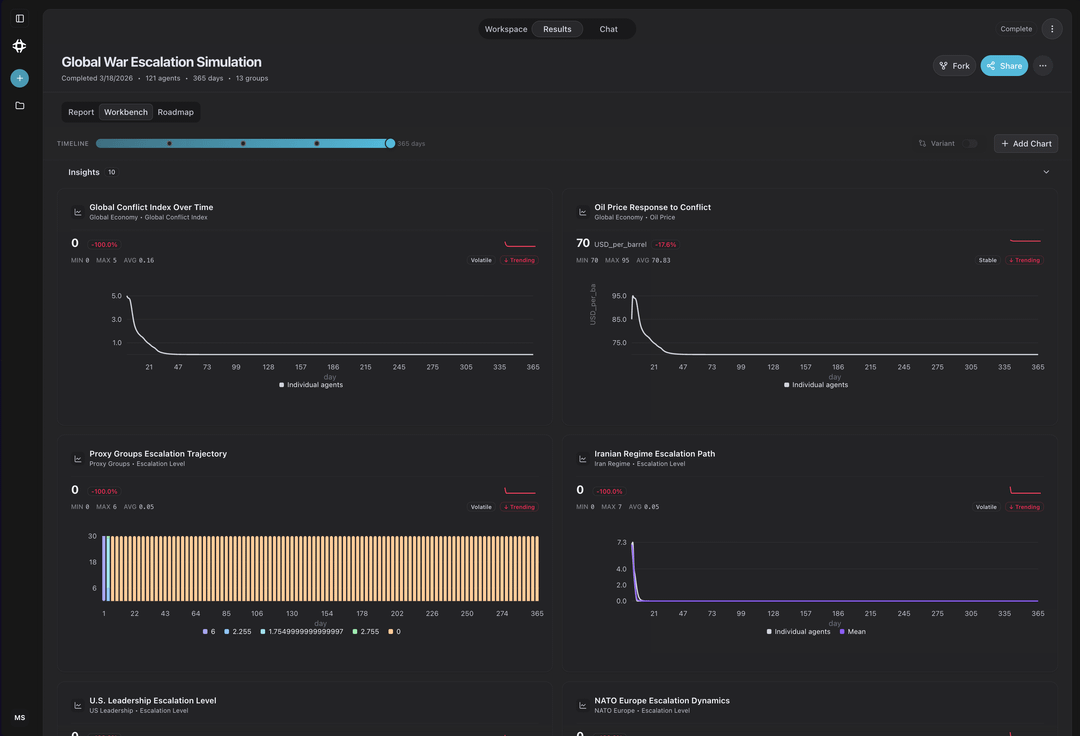The height and width of the screenshot is (736, 1080).
Task: Toggle the left sidebar panel icon
Action: click(x=20, y=18)
